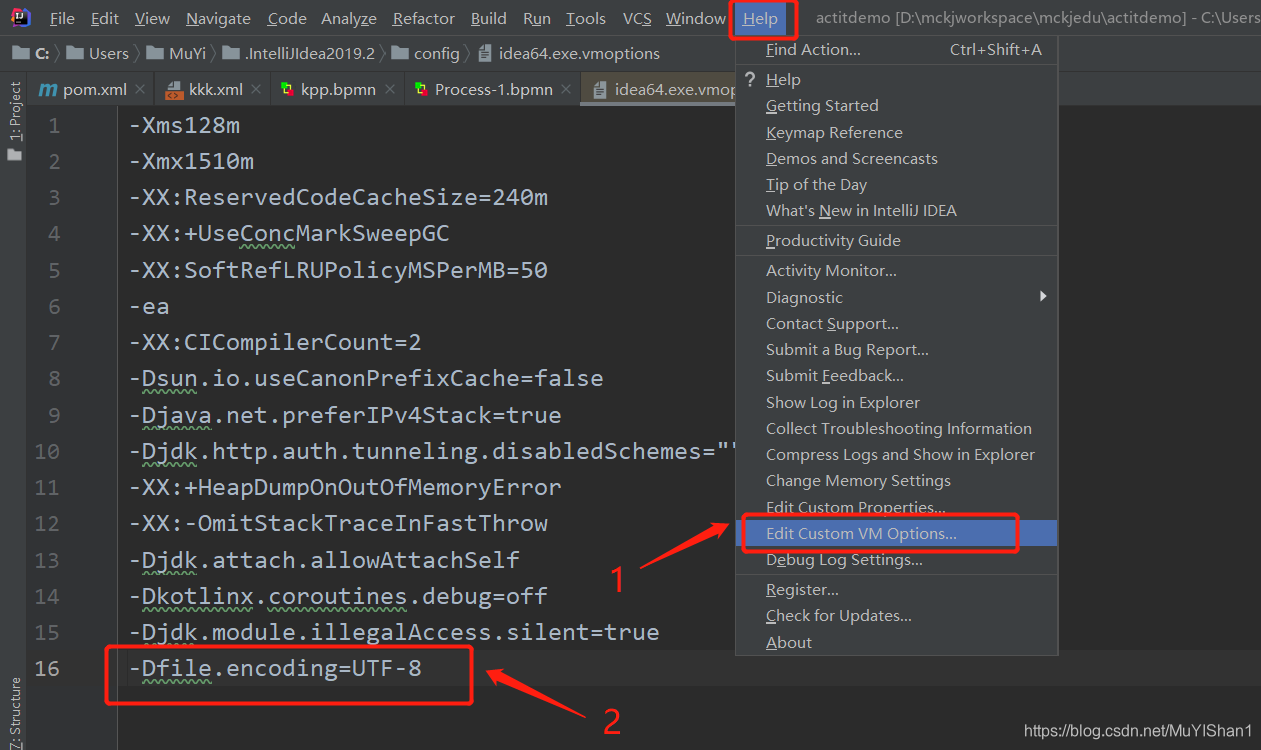1261x750 pixels.
Task: Place cursor on -Xmx1510m line
Action: point(191,161)
